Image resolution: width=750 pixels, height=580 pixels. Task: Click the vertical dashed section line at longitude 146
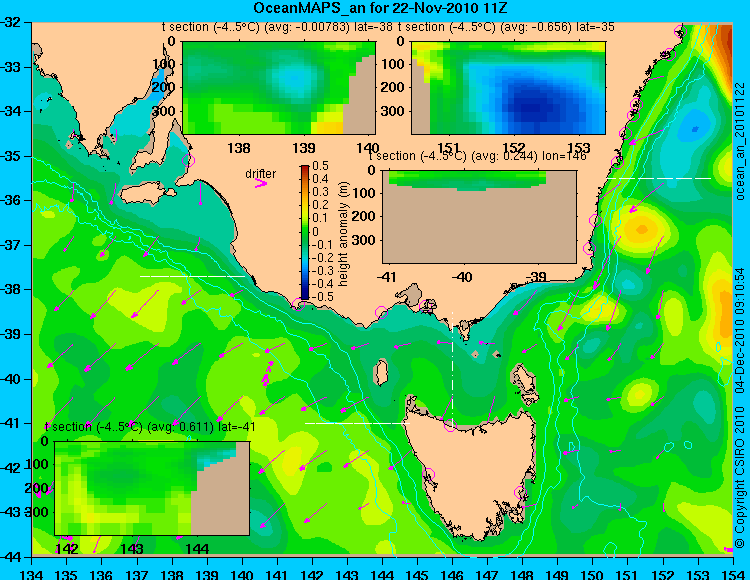[x=452, y=367]
